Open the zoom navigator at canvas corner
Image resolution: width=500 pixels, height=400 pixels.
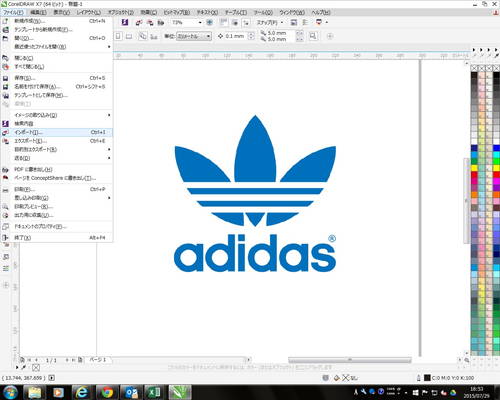467,360
